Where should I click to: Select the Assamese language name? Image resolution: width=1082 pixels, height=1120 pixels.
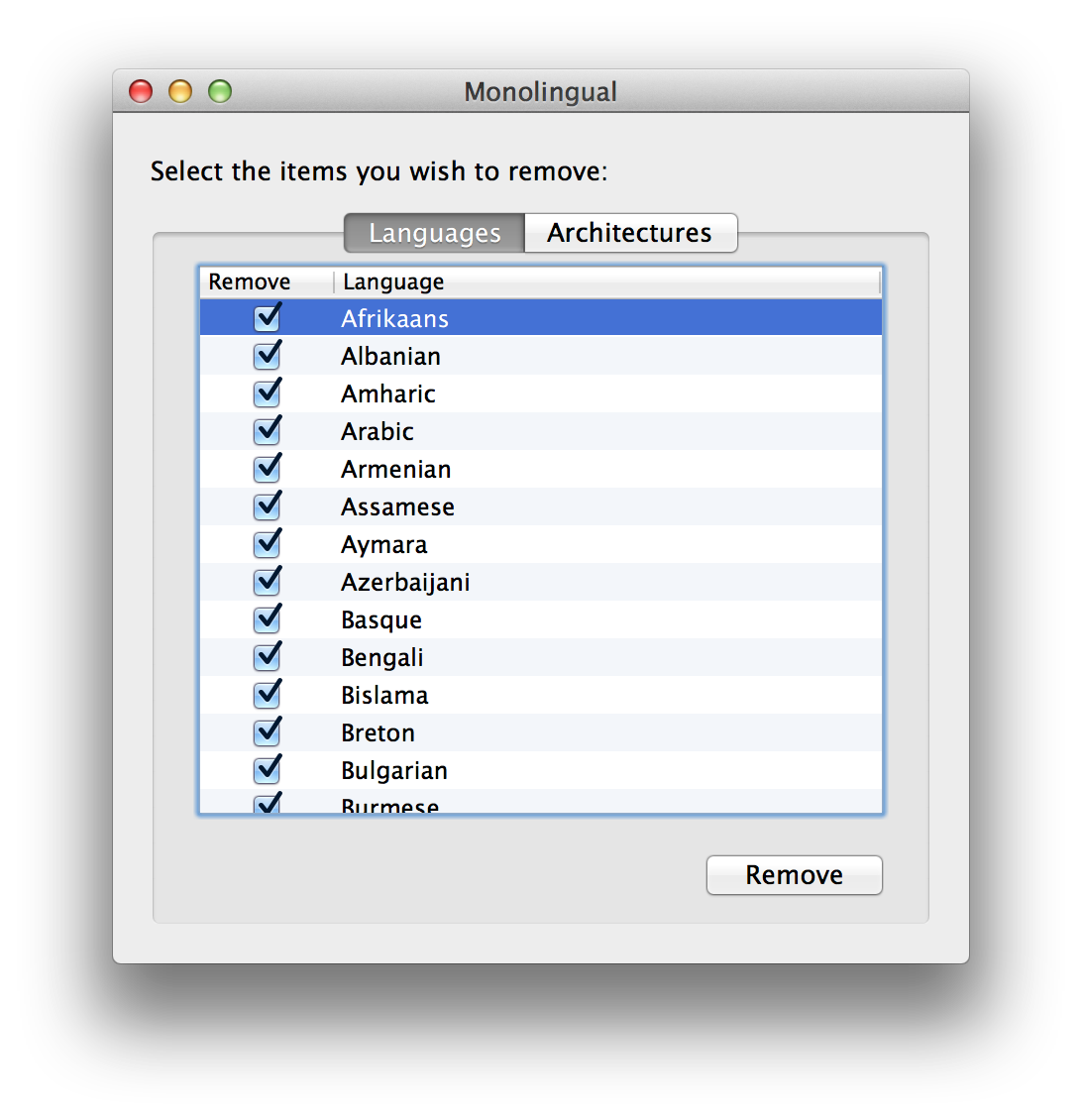[x=397, y=507]
